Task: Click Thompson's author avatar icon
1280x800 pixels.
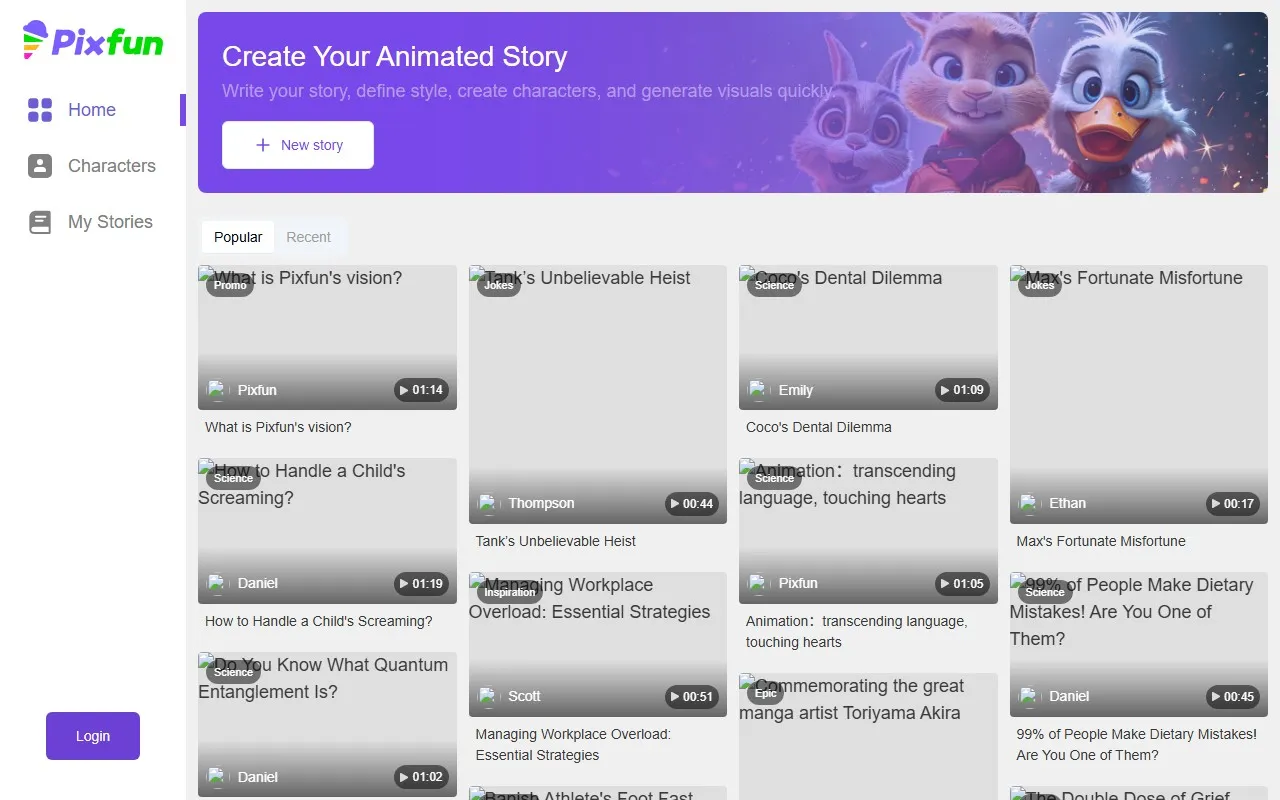Action: click(488, 503)
